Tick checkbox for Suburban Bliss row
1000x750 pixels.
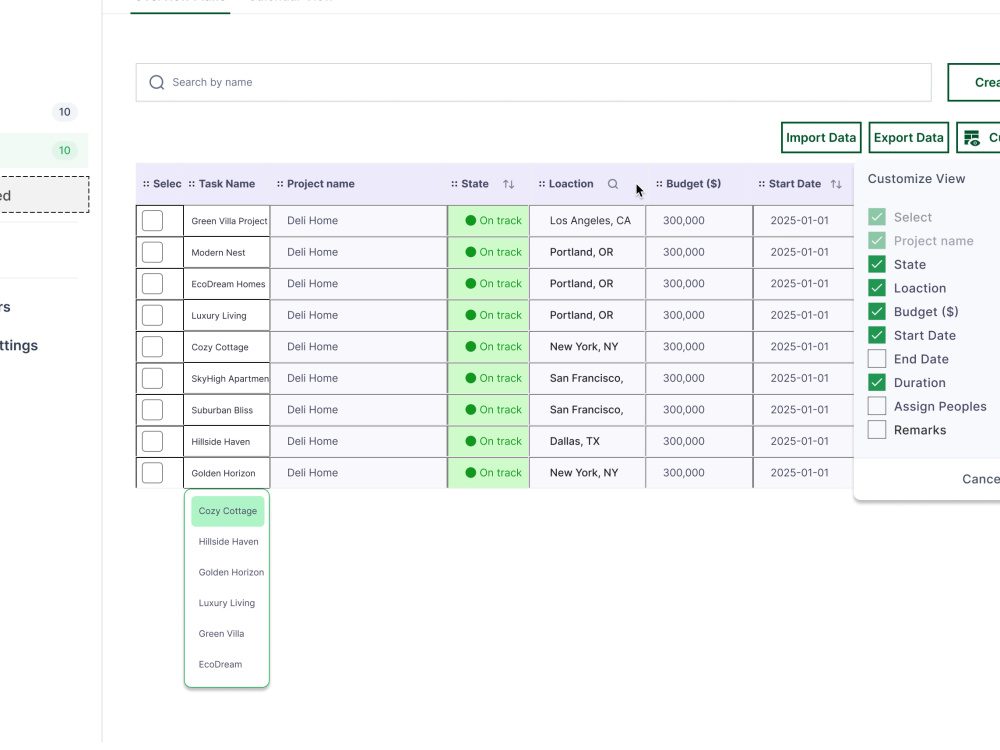point(152,410)
